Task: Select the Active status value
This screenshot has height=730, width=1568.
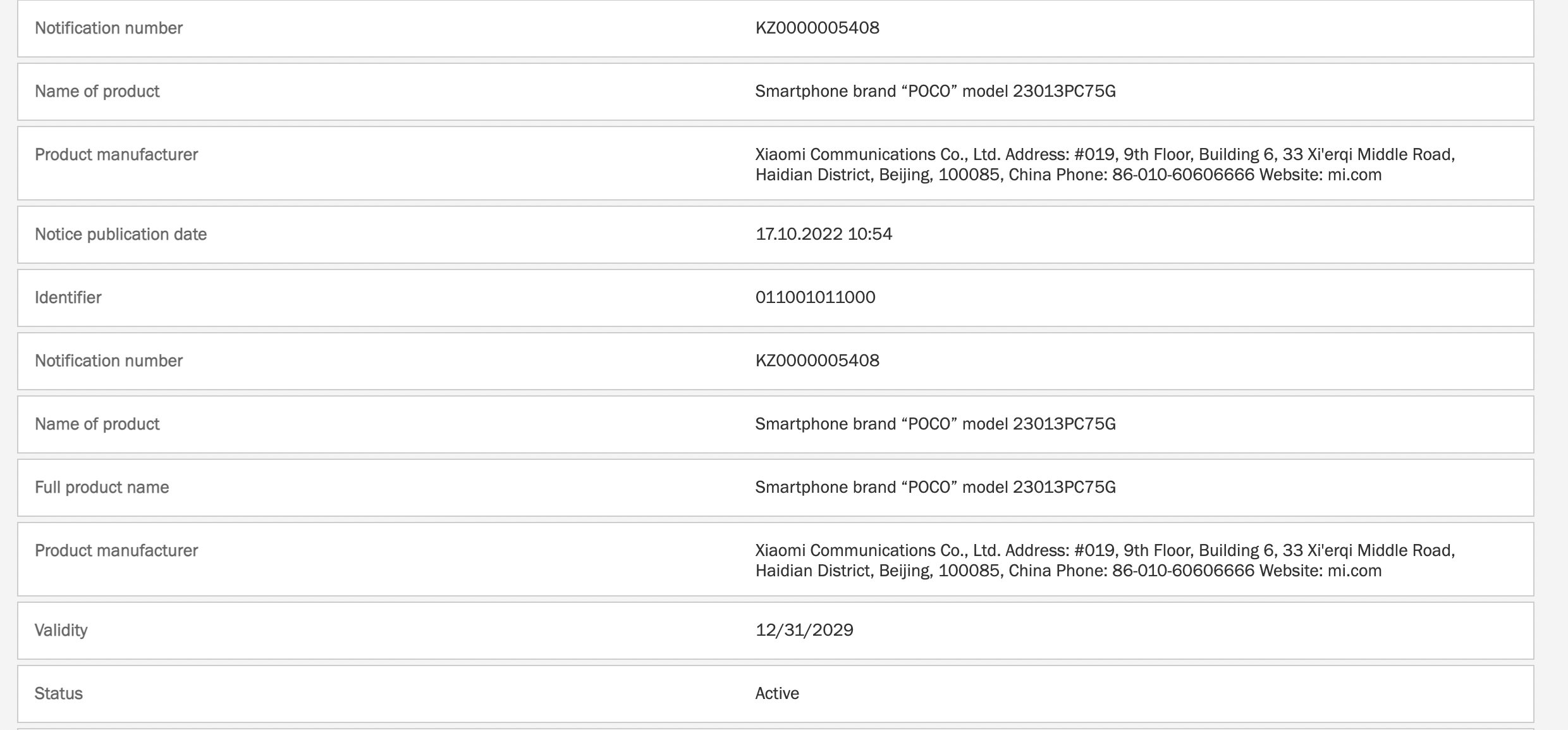Action: pos(777,693)
